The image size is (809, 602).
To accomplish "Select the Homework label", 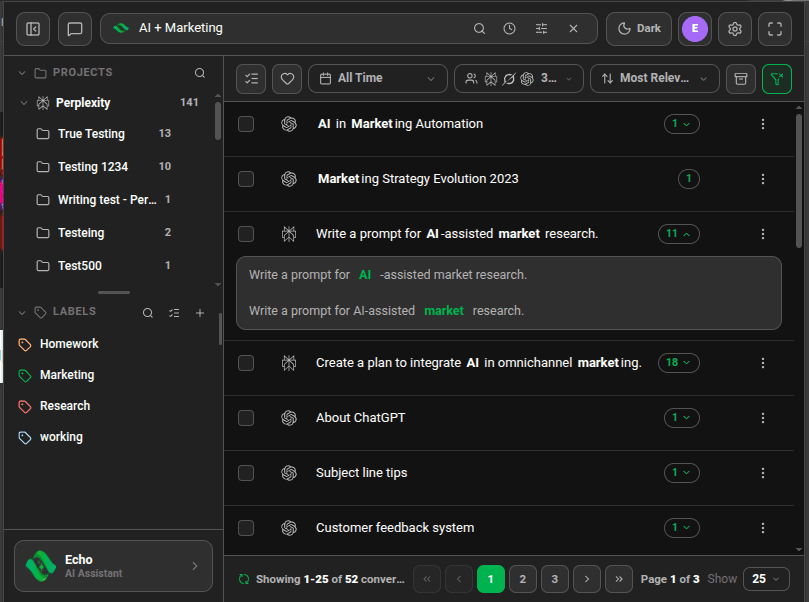I will click(x=69, y=344).
